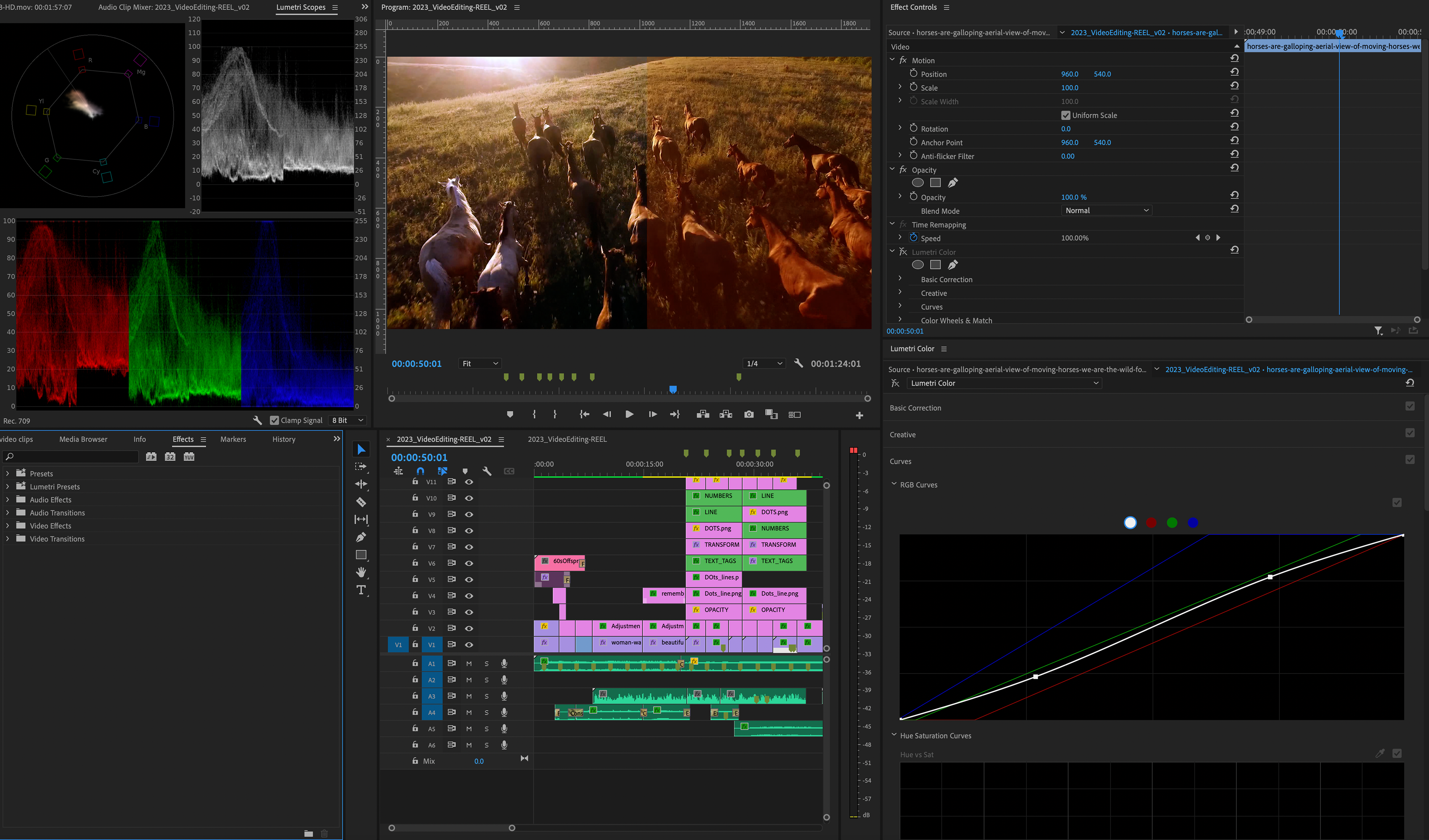Play the program monitor
Viewport: 1429px width, 840px height.
tap(629, 414)
